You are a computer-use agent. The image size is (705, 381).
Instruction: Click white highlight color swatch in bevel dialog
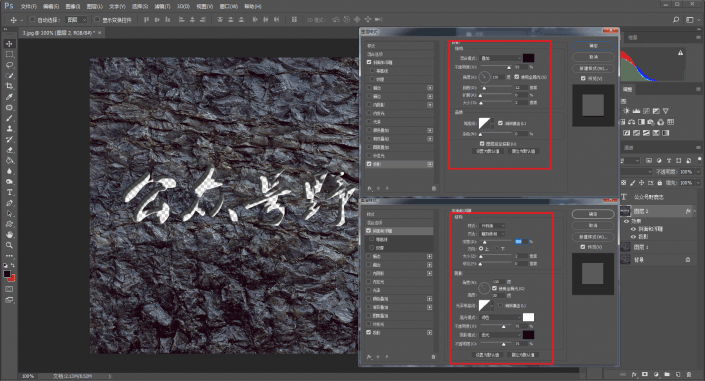[529, 317]
